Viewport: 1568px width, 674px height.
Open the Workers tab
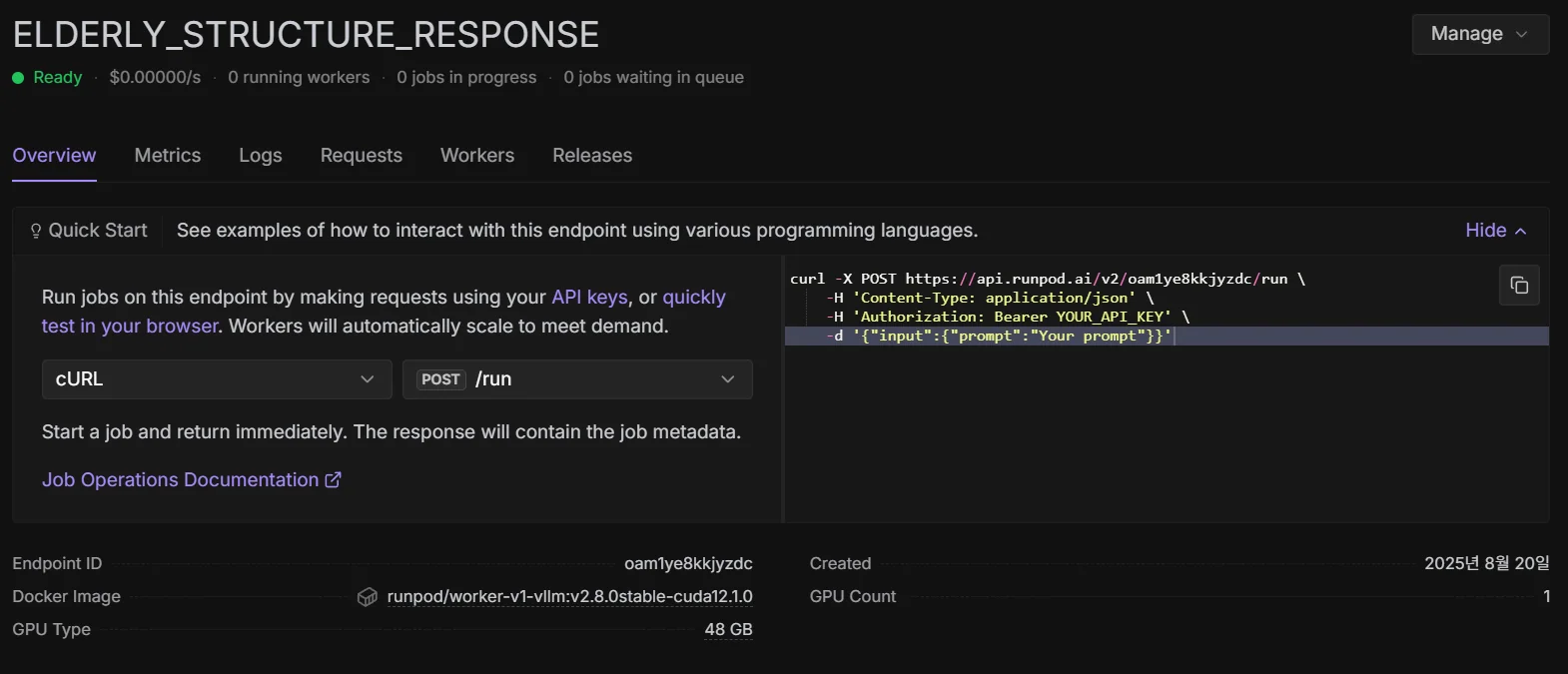pos(477,156)
